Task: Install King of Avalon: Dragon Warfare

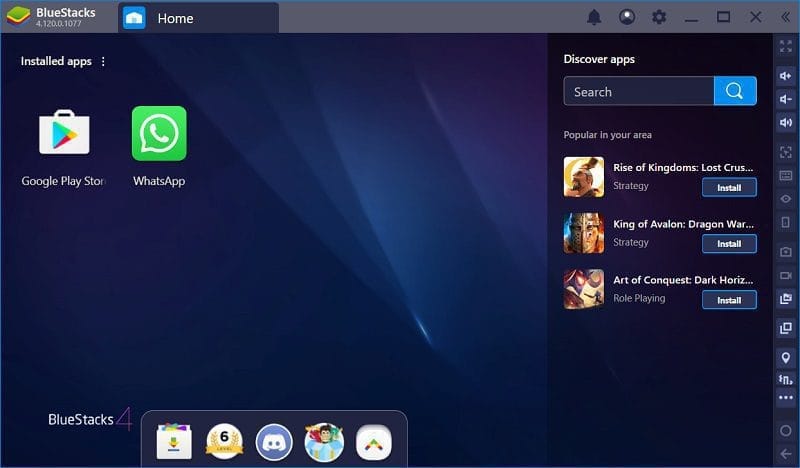Action: (729, 243)
